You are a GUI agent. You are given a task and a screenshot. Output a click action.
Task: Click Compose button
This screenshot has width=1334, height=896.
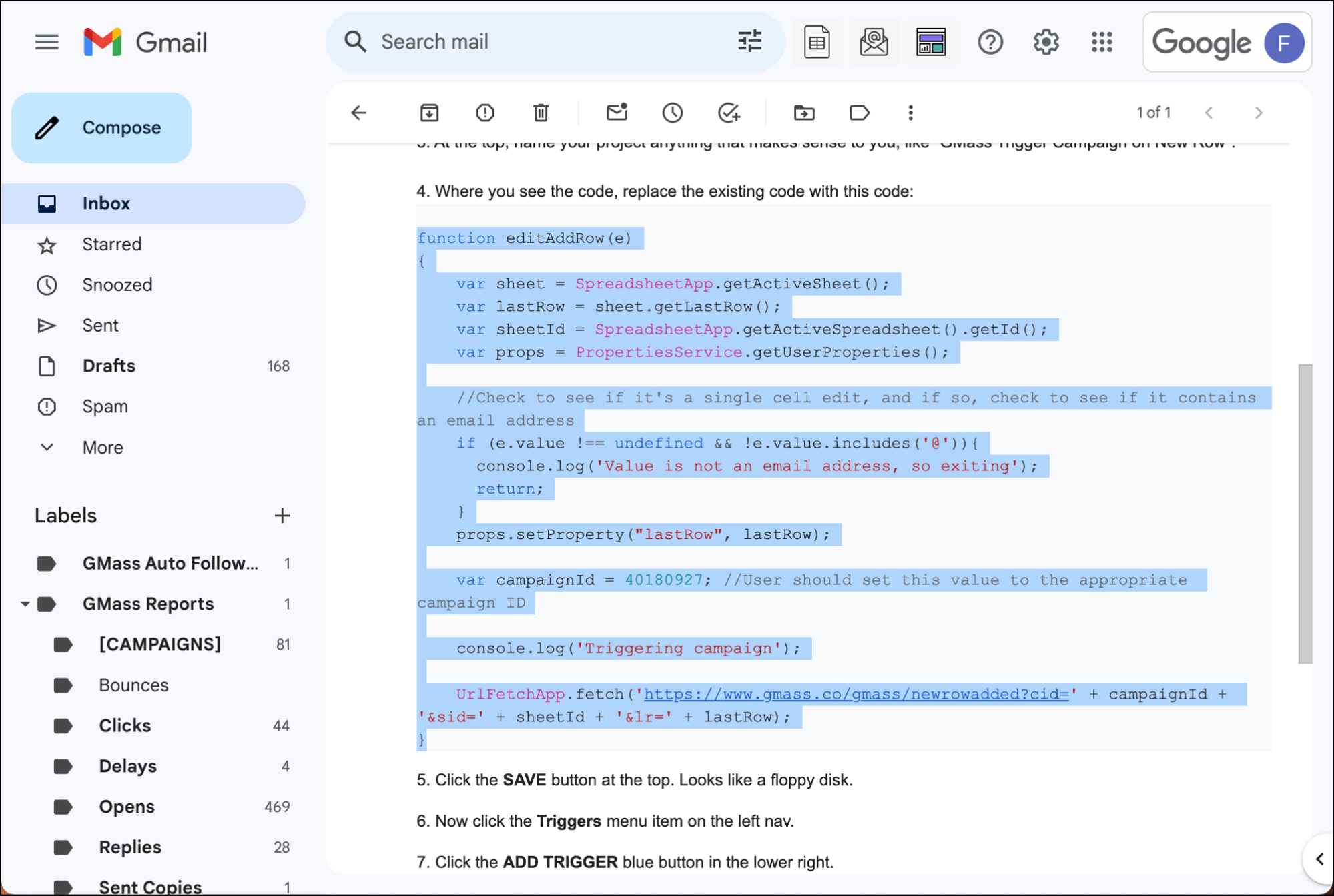(101, 128)
